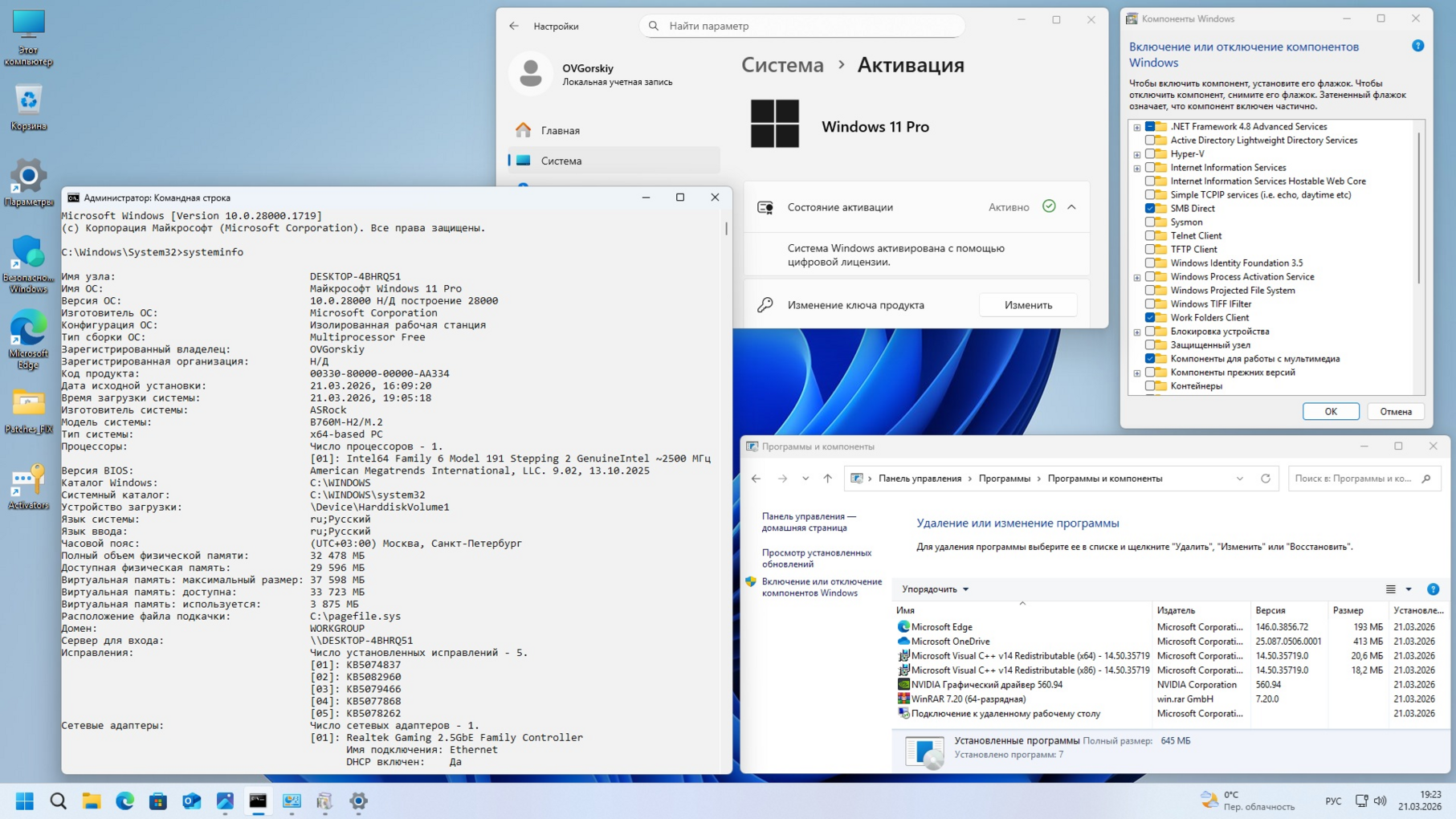Click the view options icon in Programs list
1456x819 pixels.
coord(1391,589)
